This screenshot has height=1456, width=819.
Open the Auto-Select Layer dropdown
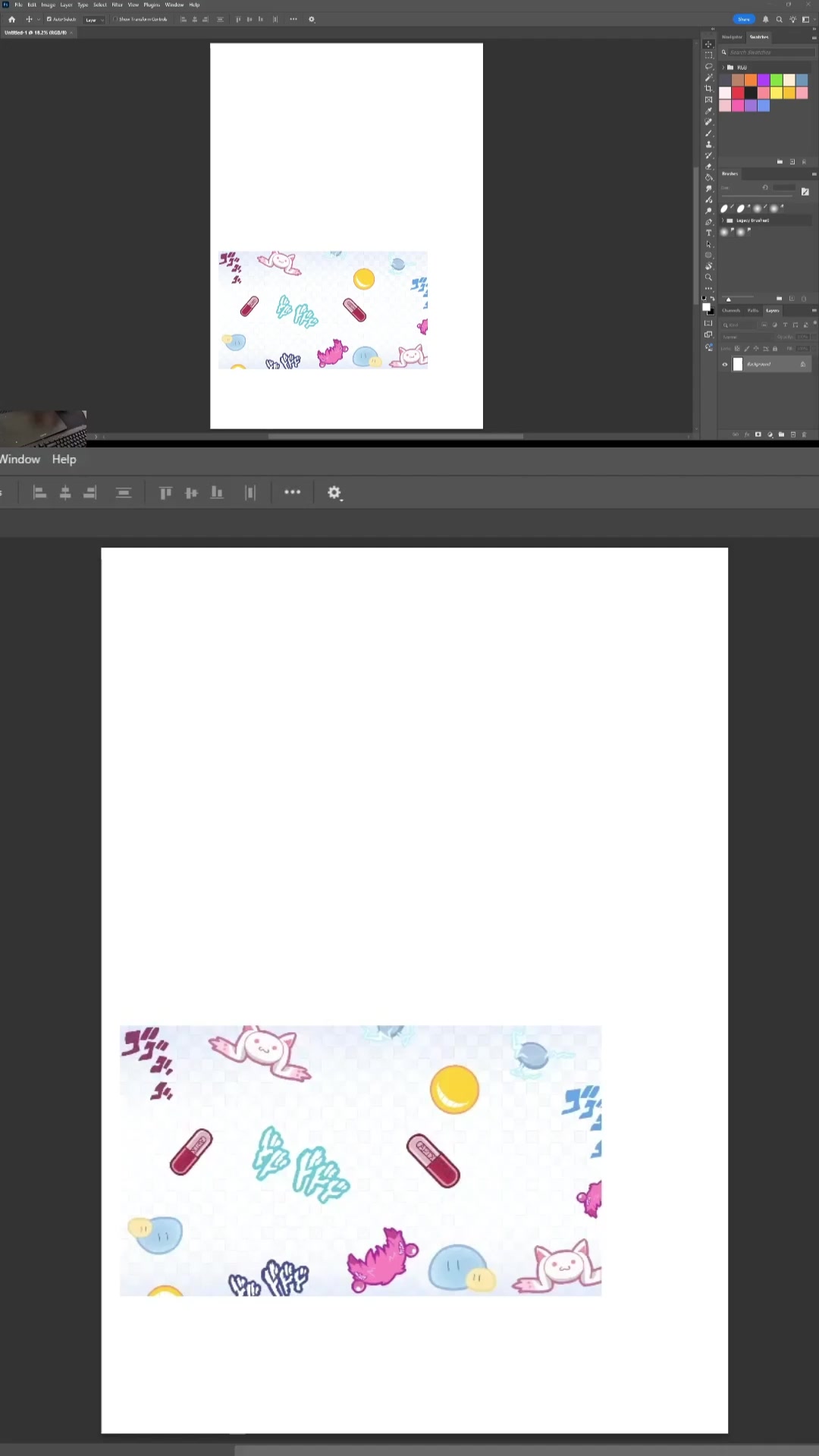[x=94, y=20]
